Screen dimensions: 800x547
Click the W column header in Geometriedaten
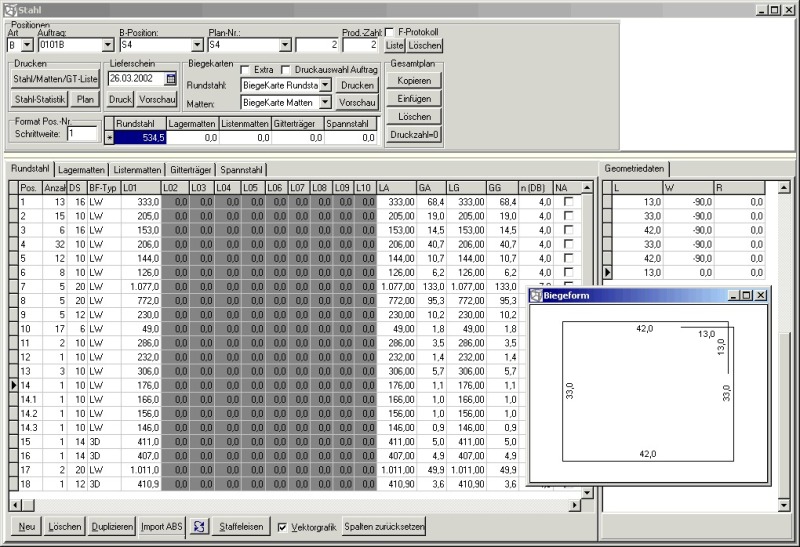click(x=688, y=188)
